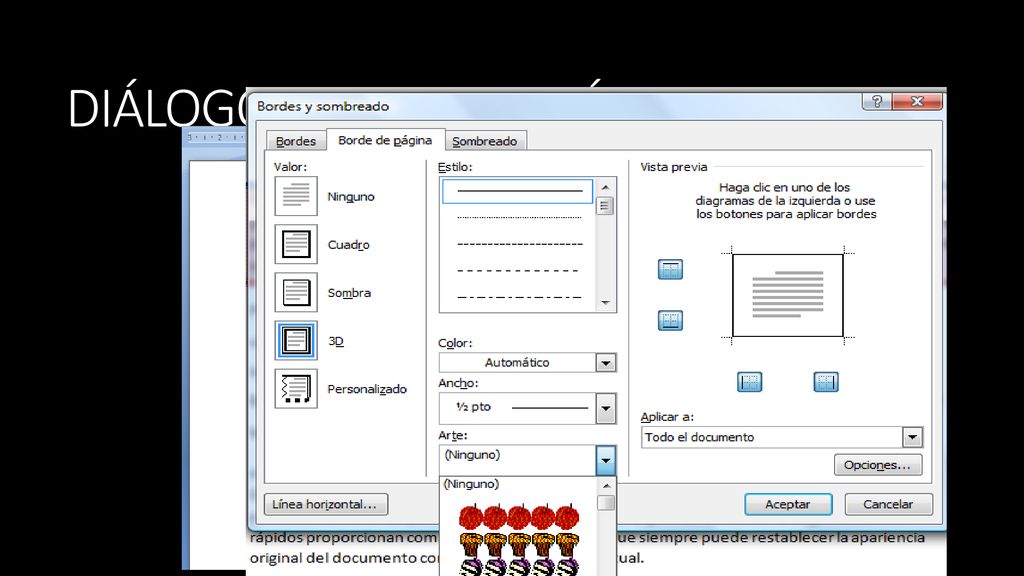Select the Personalizado border setting icon

coord(296,389)
